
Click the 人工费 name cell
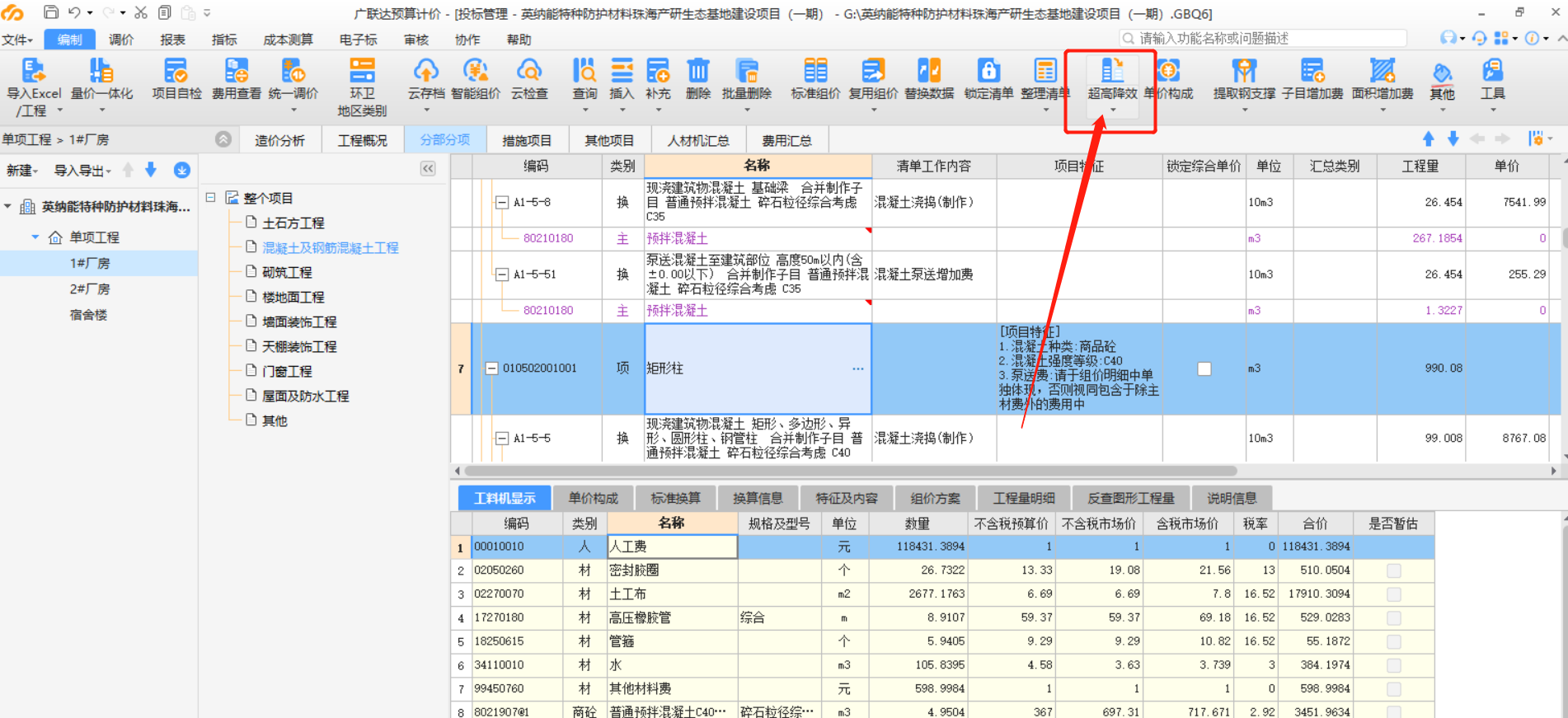click(x=672, y=547)
